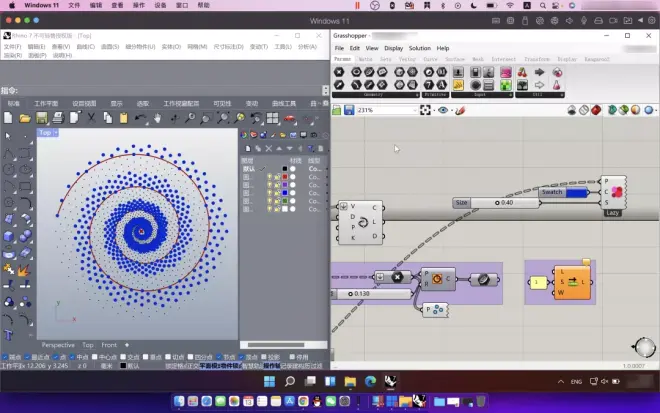Click the Paste clipboard icon in Rhino
Viewport: 660px width, 413px height.
124,118
